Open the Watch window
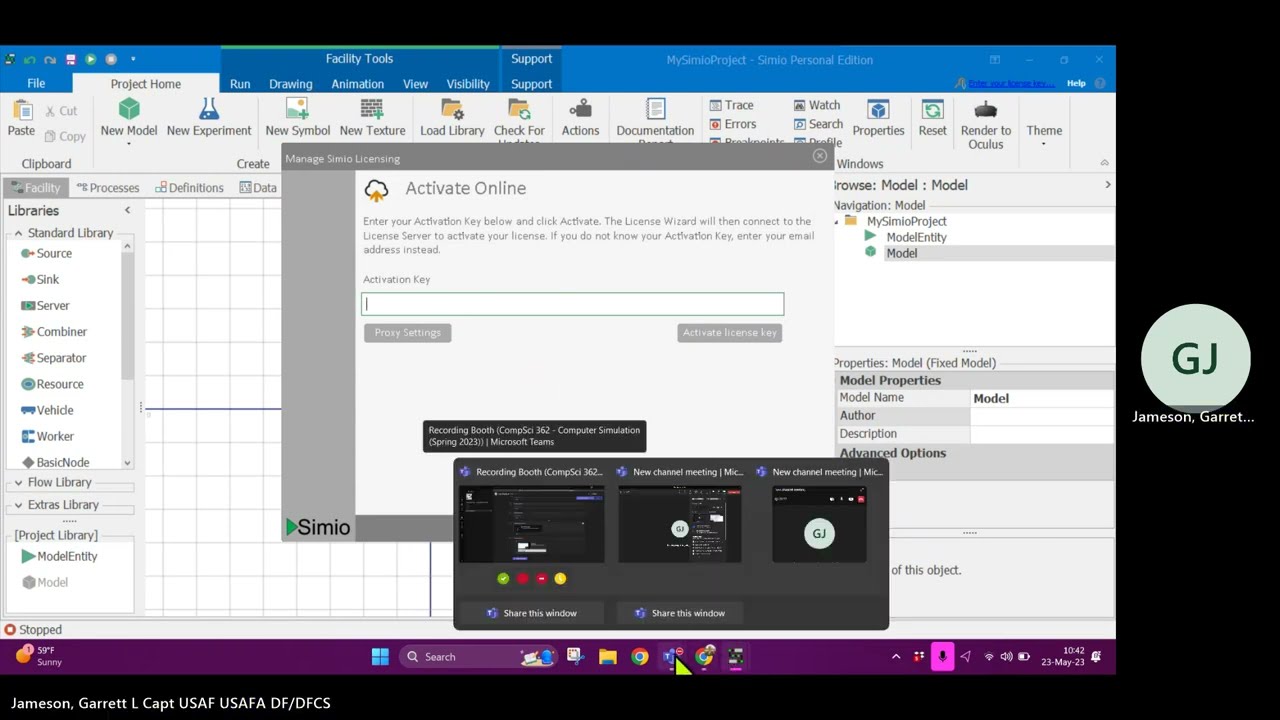This screenshot has height=720, width=1280. (817, 105)
